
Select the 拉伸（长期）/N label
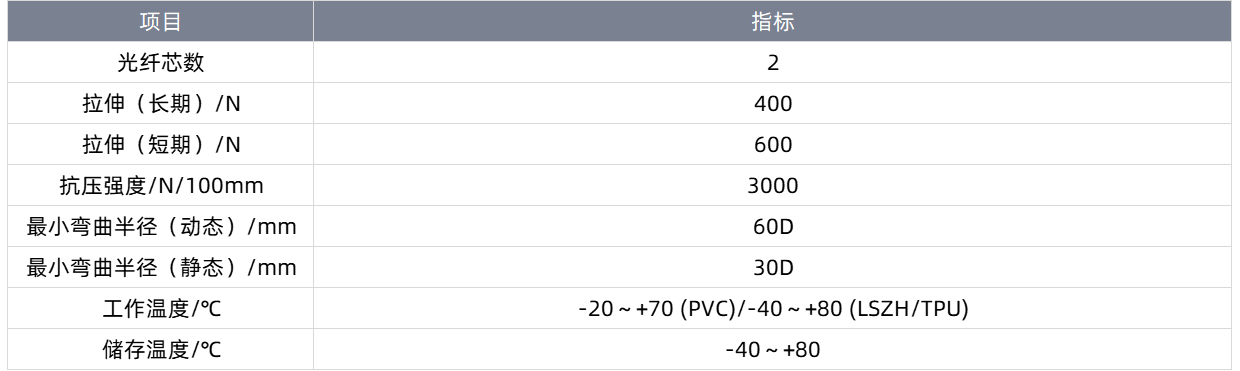pyautogui.click(x=161, y=103)
